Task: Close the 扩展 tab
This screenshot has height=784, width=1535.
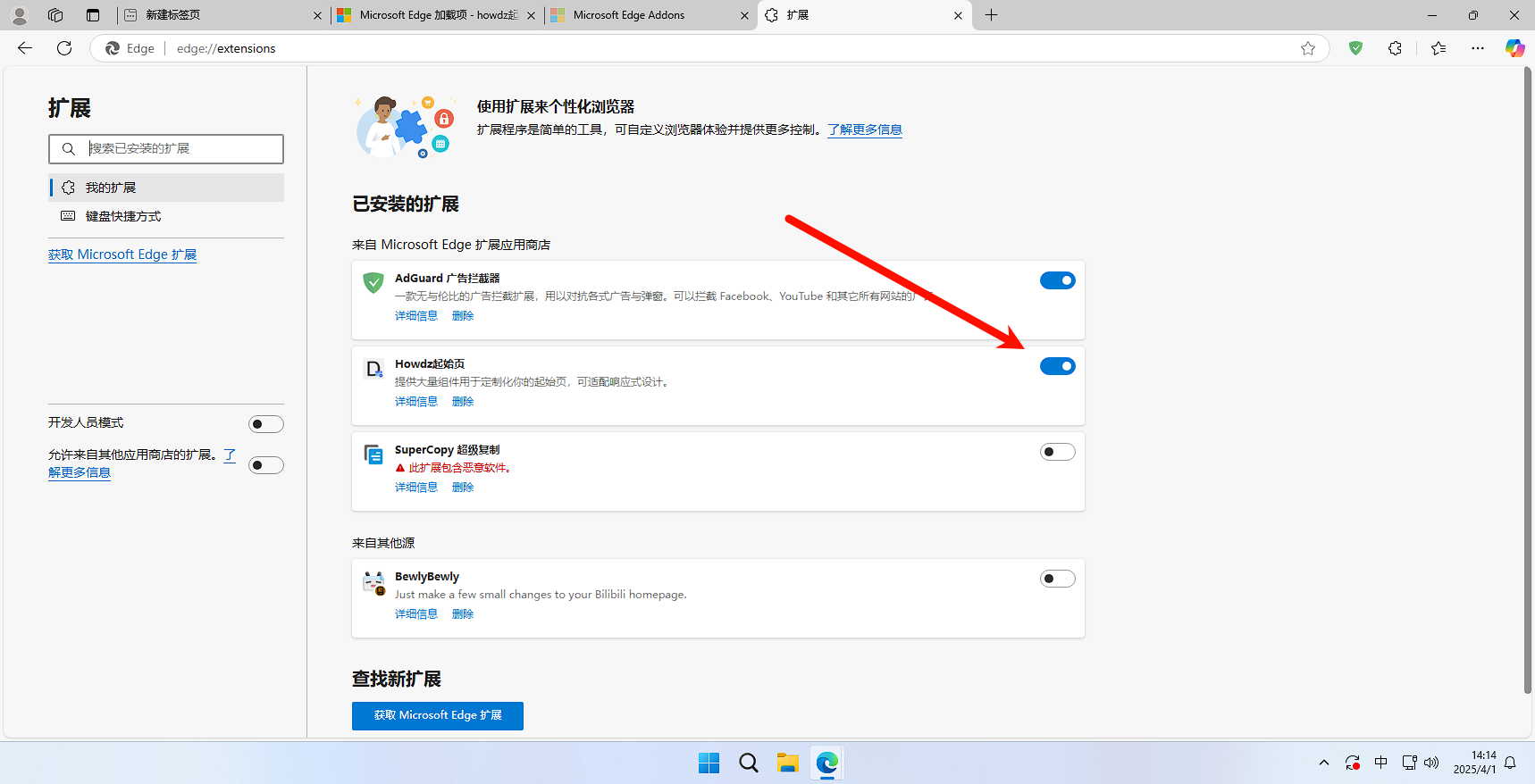Action: 958,15
